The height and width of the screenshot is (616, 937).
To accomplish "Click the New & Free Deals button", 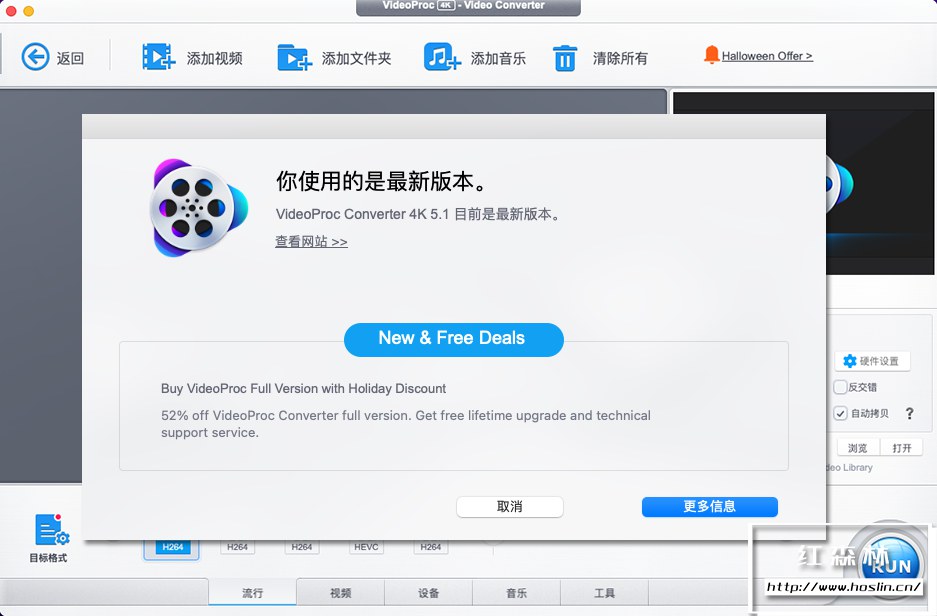I will (454, 339).
